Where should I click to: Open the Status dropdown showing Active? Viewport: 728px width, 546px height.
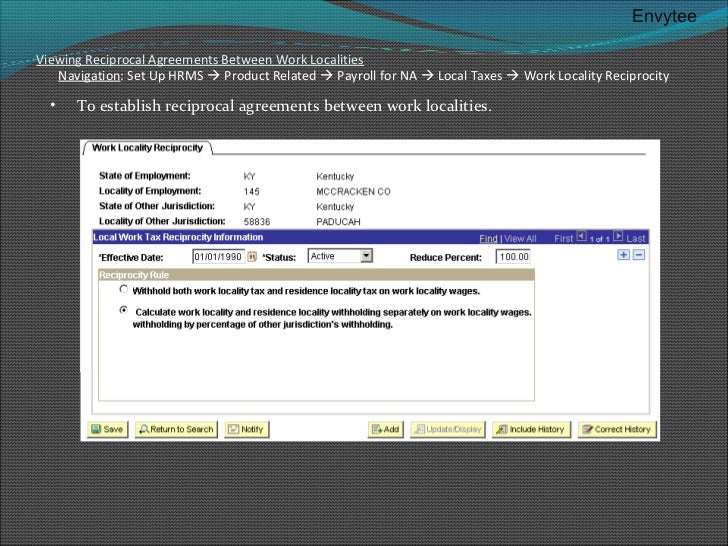coord(340,256)
